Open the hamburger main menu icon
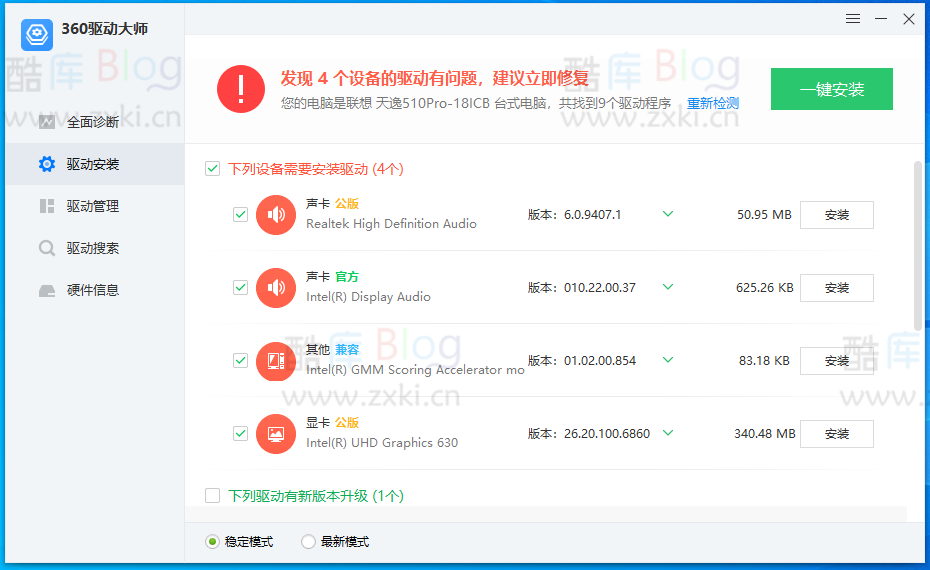Image resolution: width=930 pixels, height=570 pixels. tap(853, 19)
